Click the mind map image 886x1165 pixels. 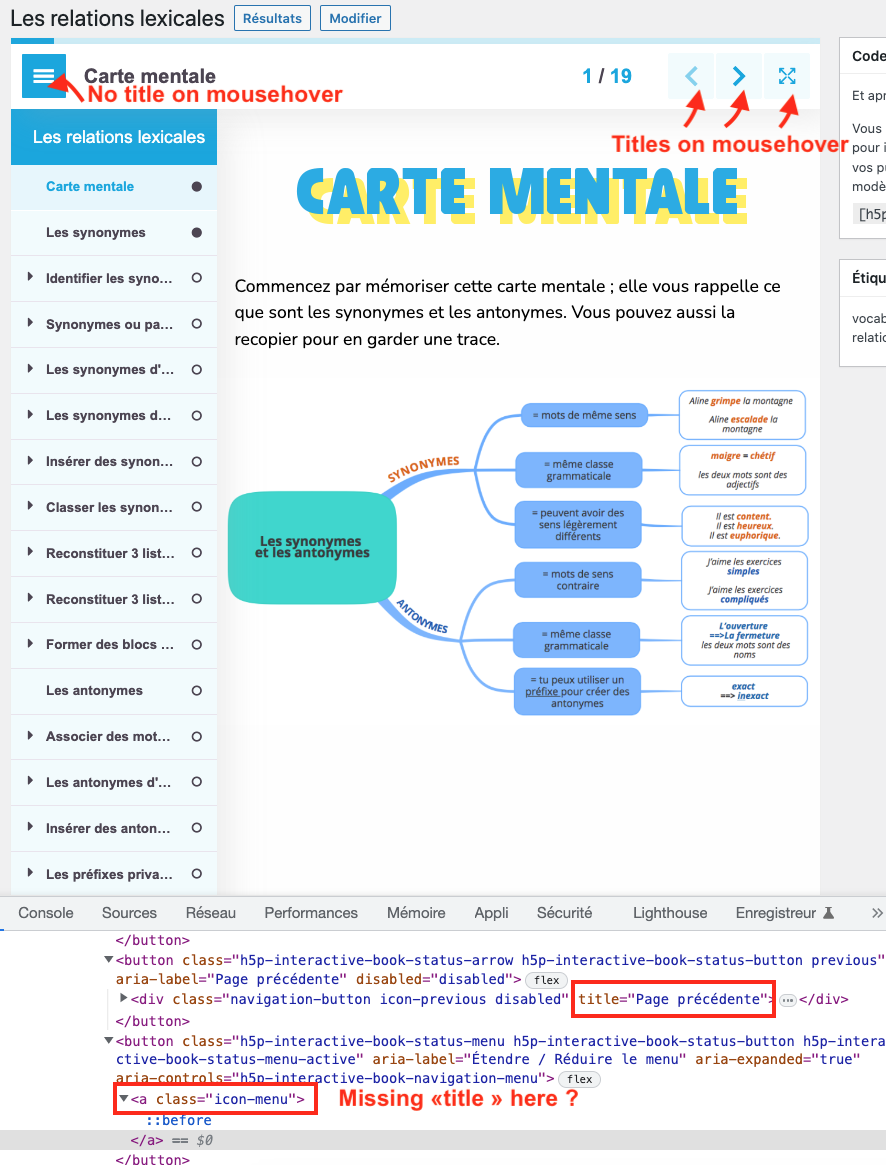pyautogui.click(x=518, y=551)
